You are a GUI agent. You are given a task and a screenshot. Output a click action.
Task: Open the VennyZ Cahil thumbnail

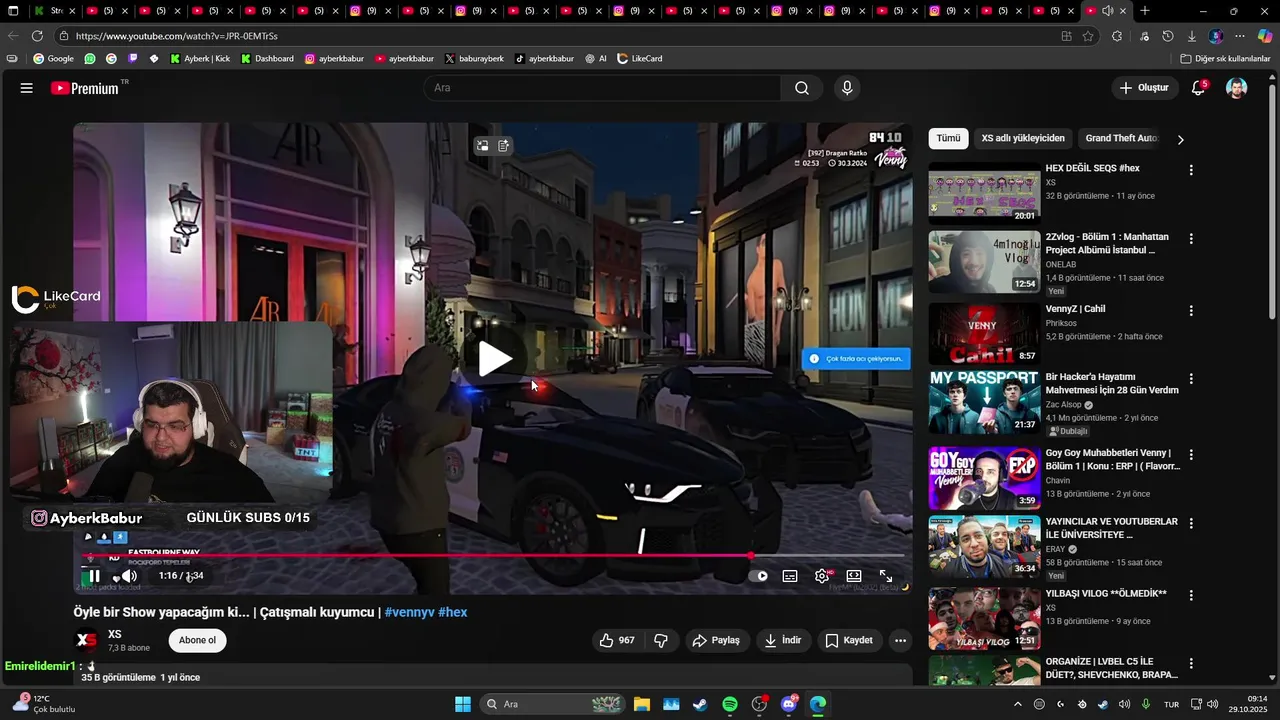coord(984,334)
